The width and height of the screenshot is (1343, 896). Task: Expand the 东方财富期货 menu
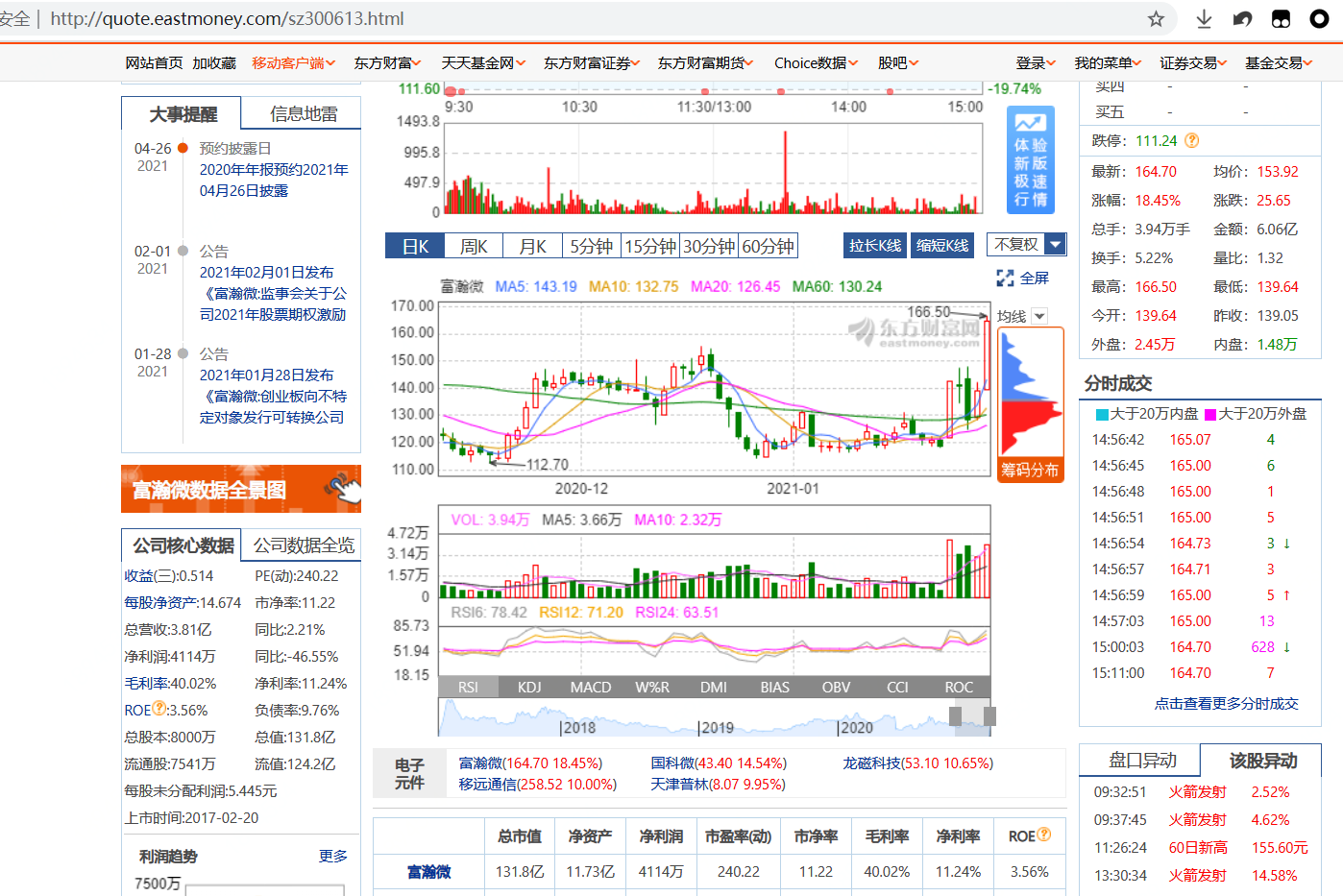706,63
